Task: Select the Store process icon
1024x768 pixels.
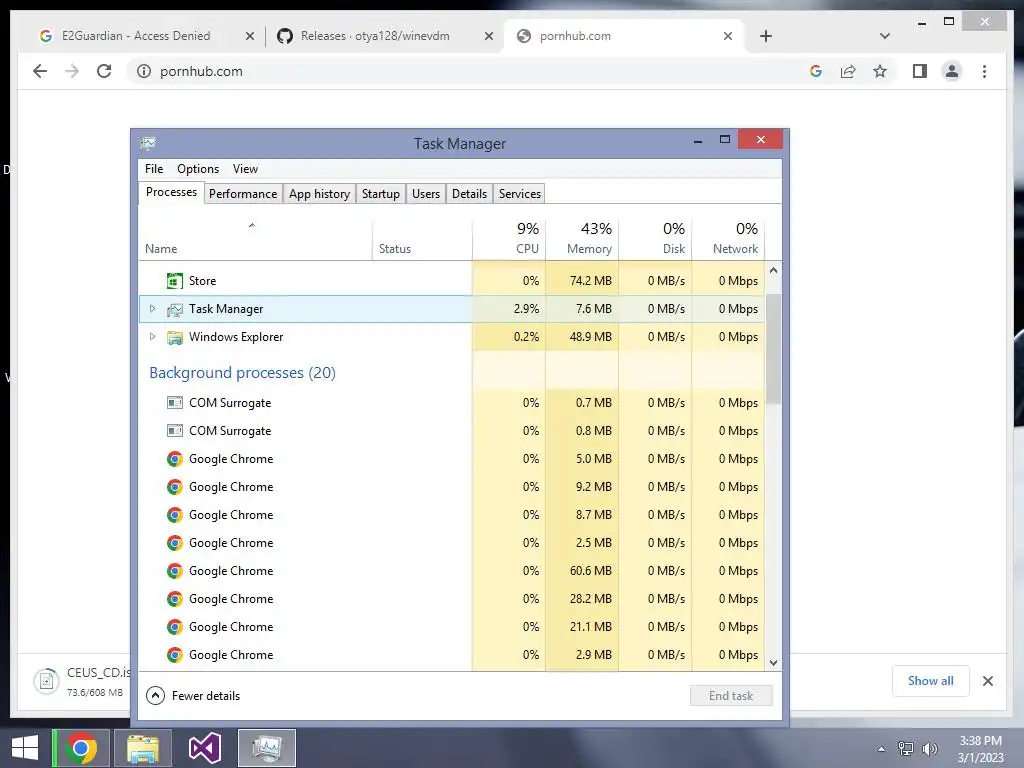Action: [x=174, y=281]
